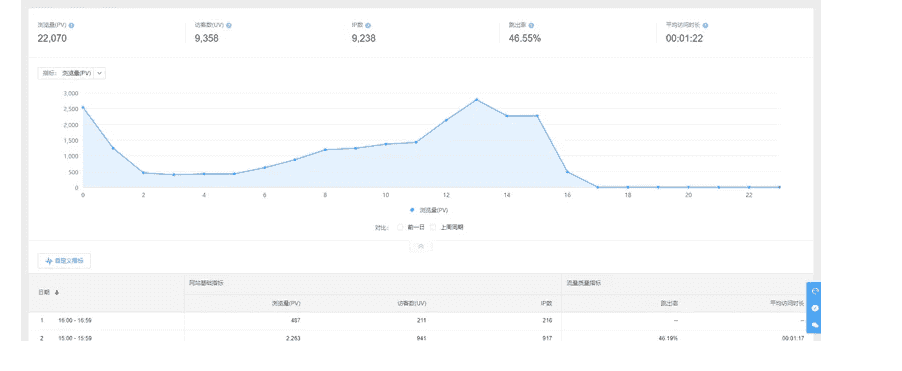Screen dimensions: 902x371
Task: Click the 216 IP count cell
Action: tap(548, 320)
